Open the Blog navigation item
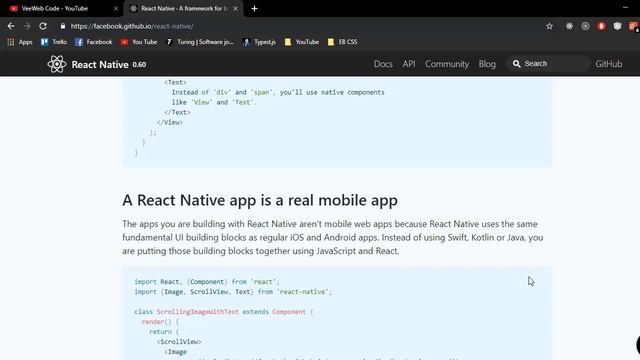640x360 pixels. click(x=487, y=64)
